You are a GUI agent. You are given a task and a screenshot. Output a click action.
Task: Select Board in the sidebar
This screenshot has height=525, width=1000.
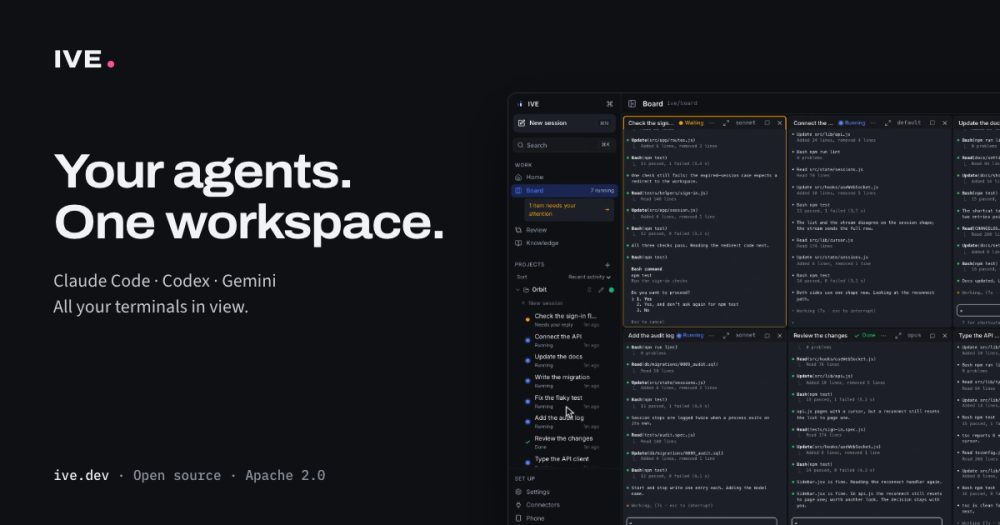coord(564,191)
